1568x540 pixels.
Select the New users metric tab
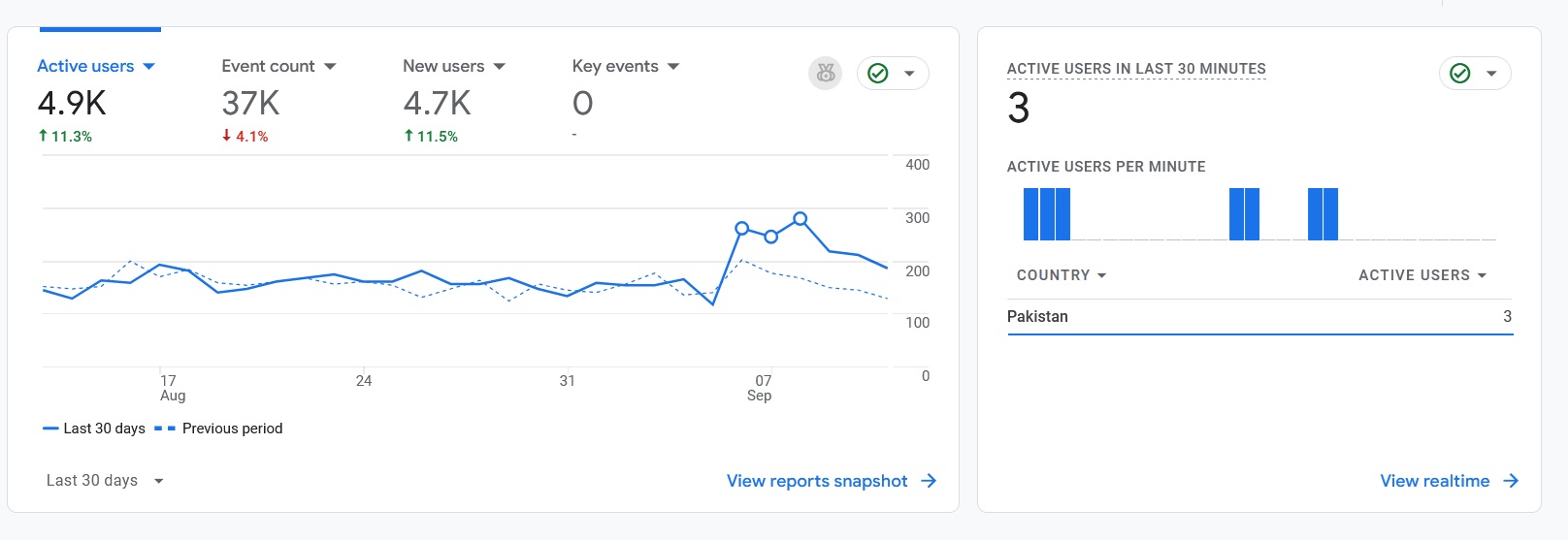click(x=443, y=66)
